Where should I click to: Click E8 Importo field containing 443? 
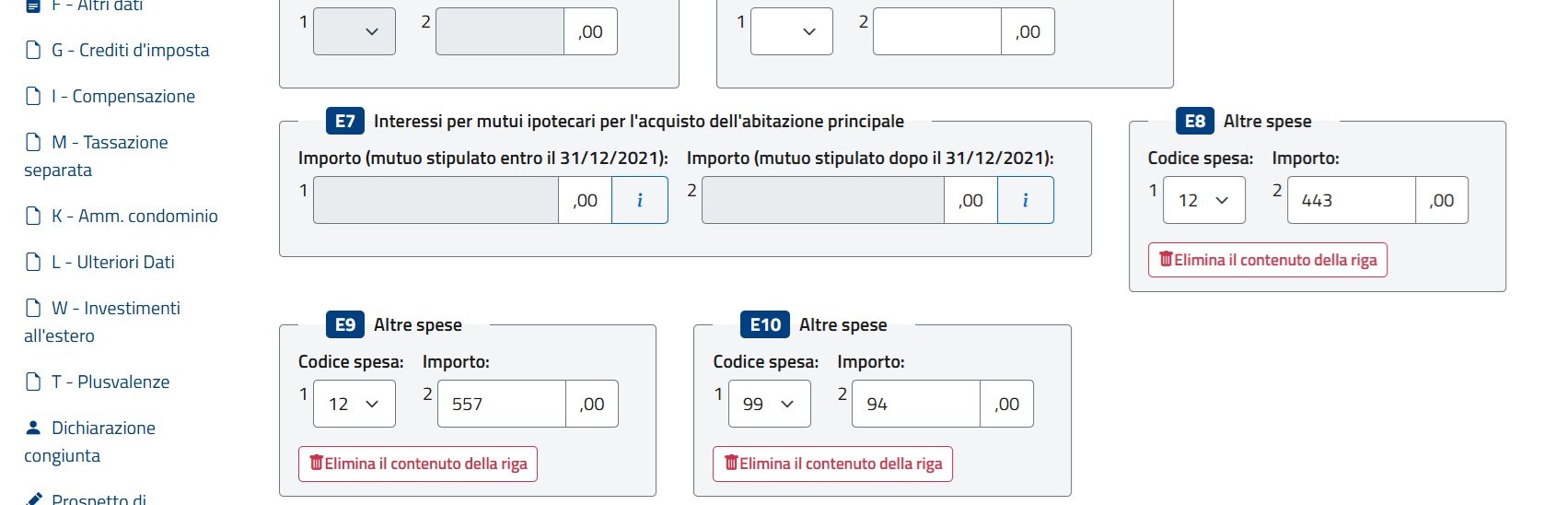[x=1351, y=200]
